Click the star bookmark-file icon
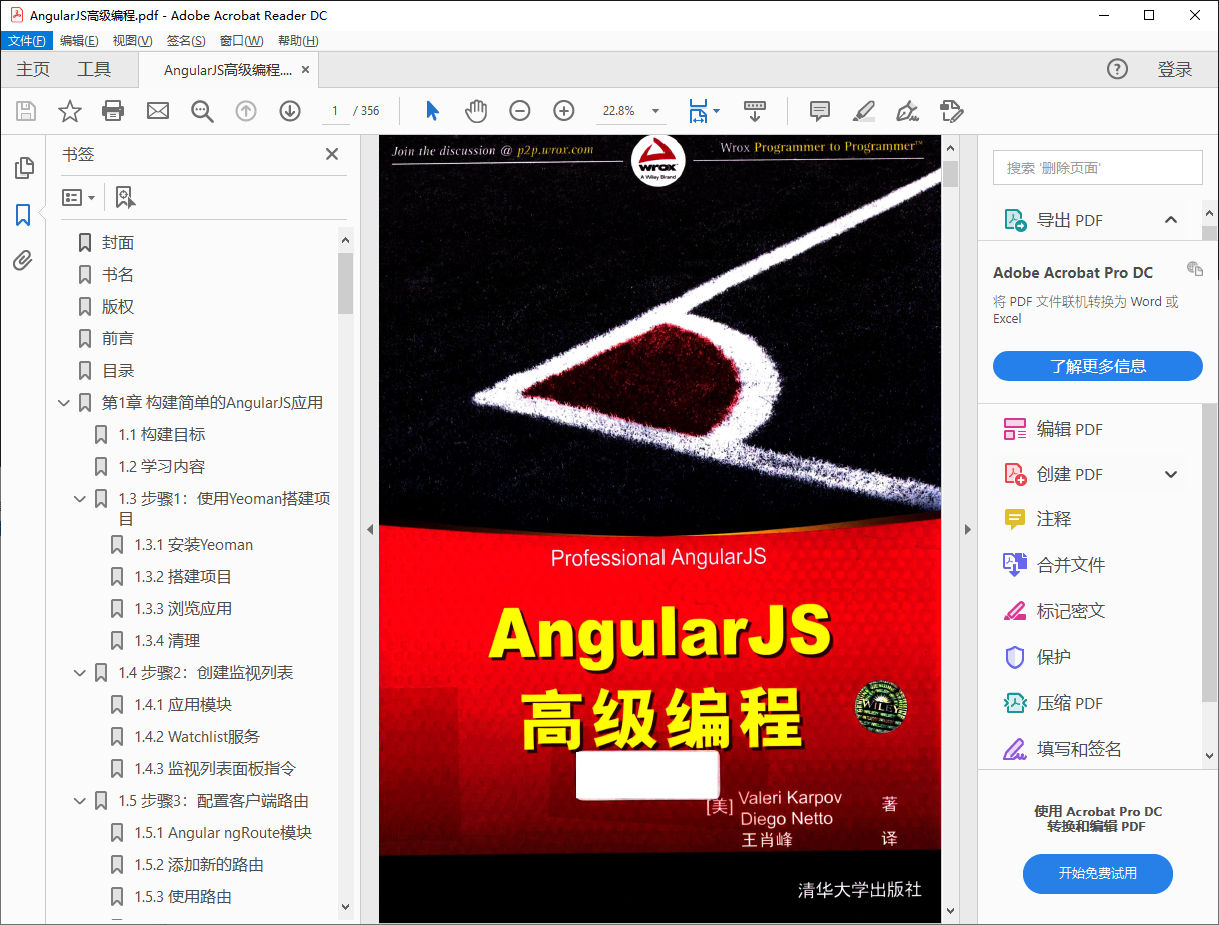Screen dimensions: 1219x925 pyautogui.click(x=70, y=111)
